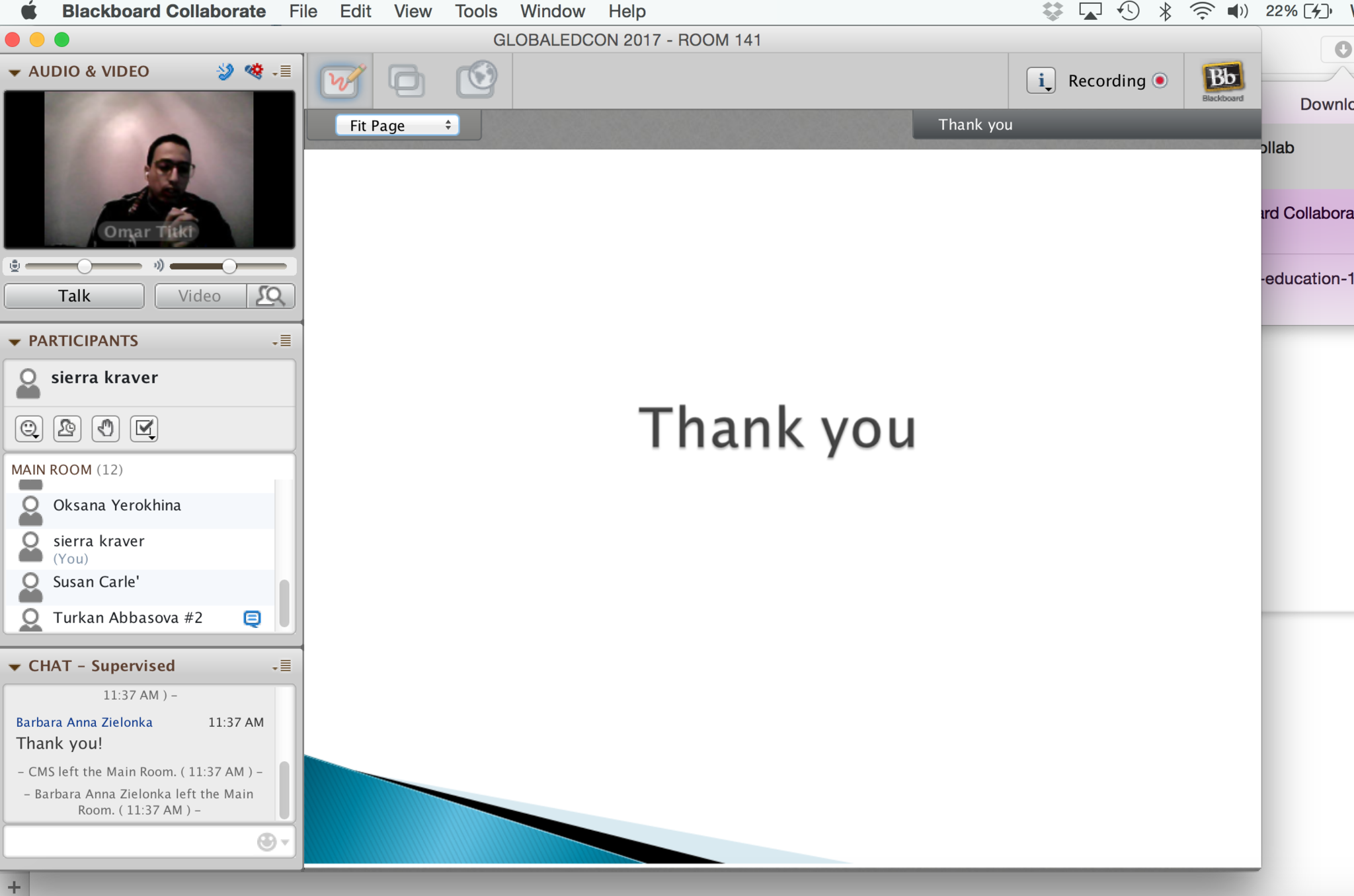Collapse the Chat panel triangle
This screenshot has height=896, width=1354.
coord(15,667)
